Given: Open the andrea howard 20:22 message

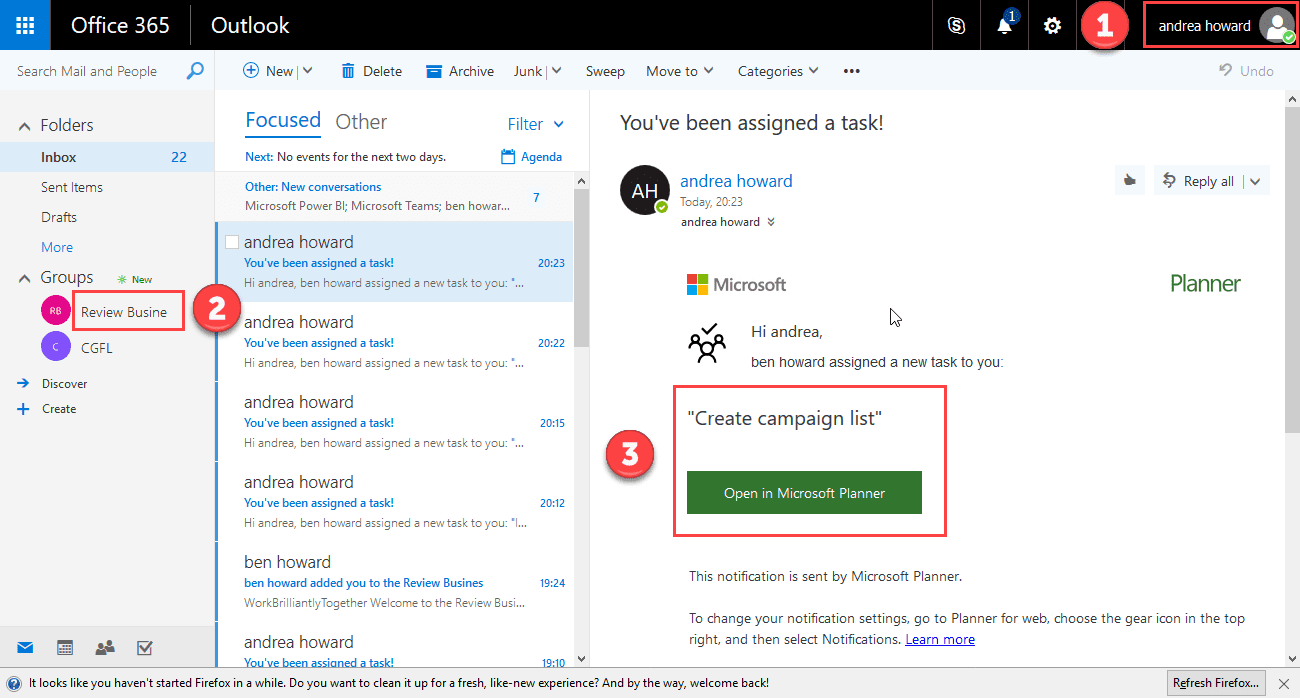Looking at the screenshot, I should [394, 341].
